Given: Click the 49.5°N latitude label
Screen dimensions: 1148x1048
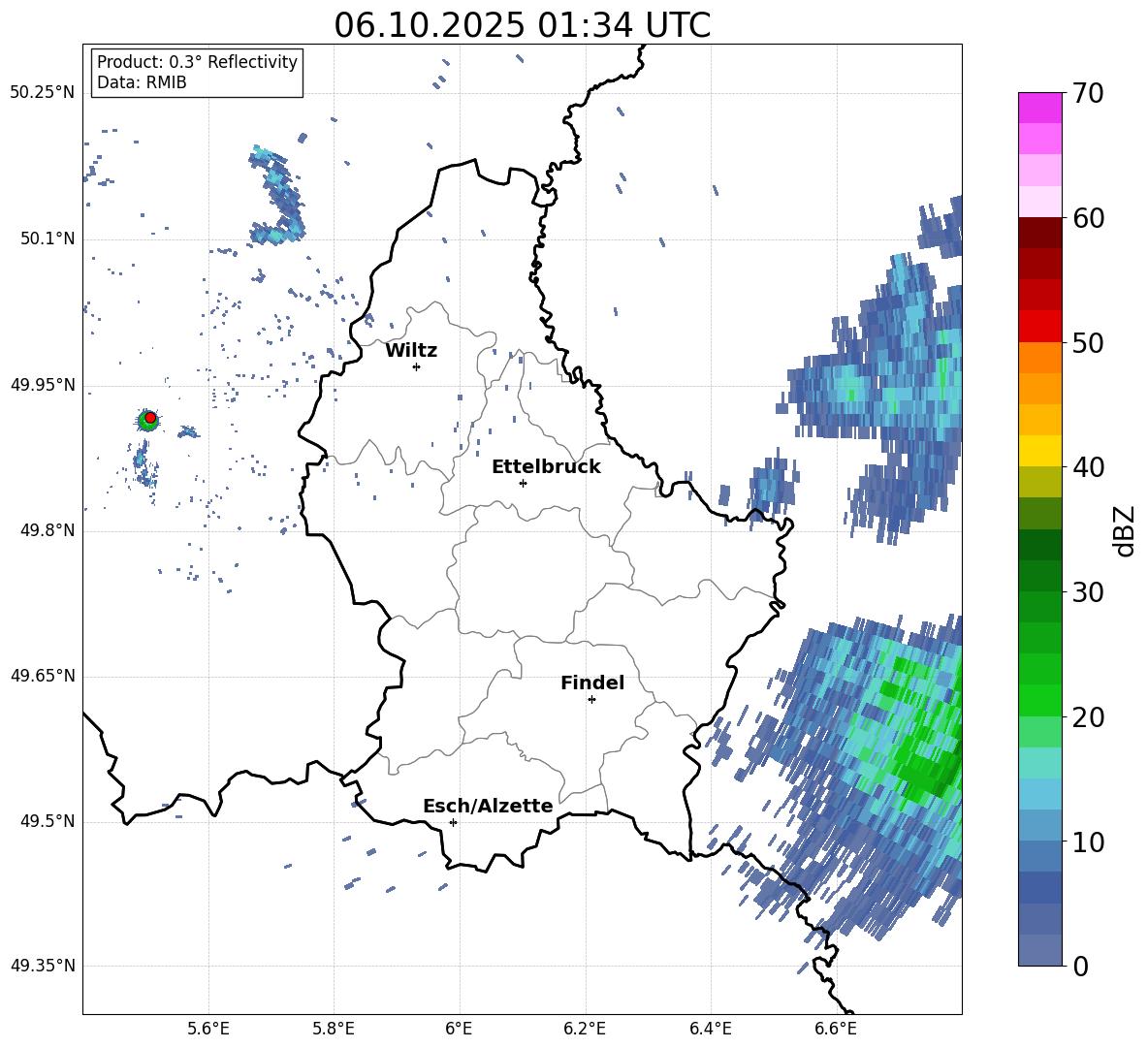Looking at the screenshot, I should coord(47,821).
